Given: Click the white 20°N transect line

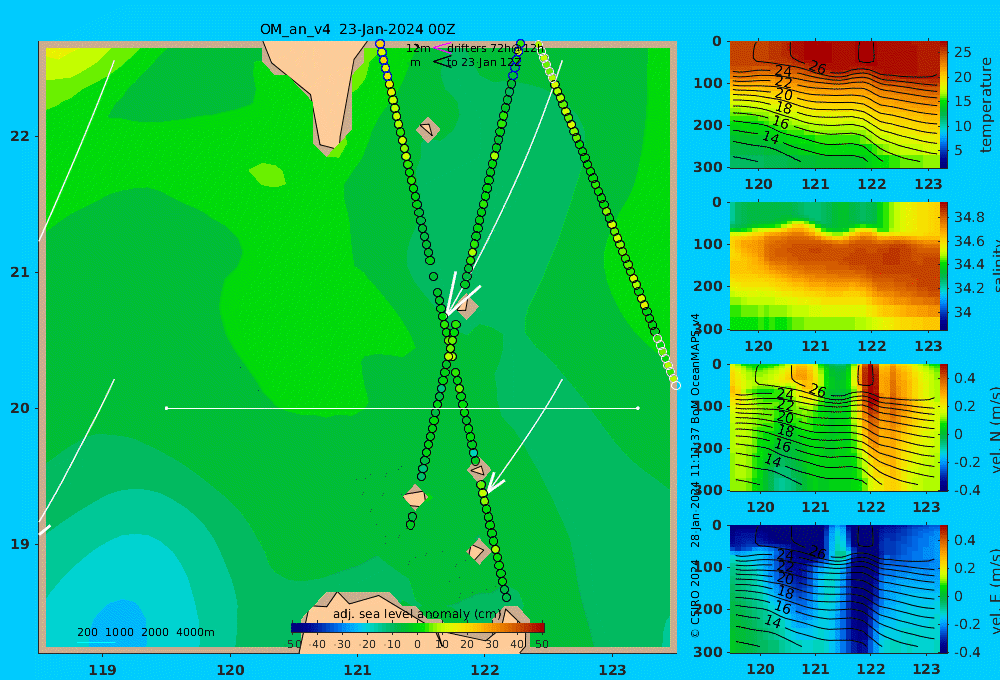Looking at the screenshot, I should (402, 408).
